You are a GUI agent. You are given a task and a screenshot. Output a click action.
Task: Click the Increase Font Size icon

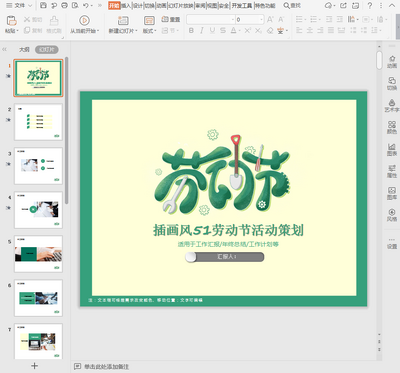[x=270, y=20]
